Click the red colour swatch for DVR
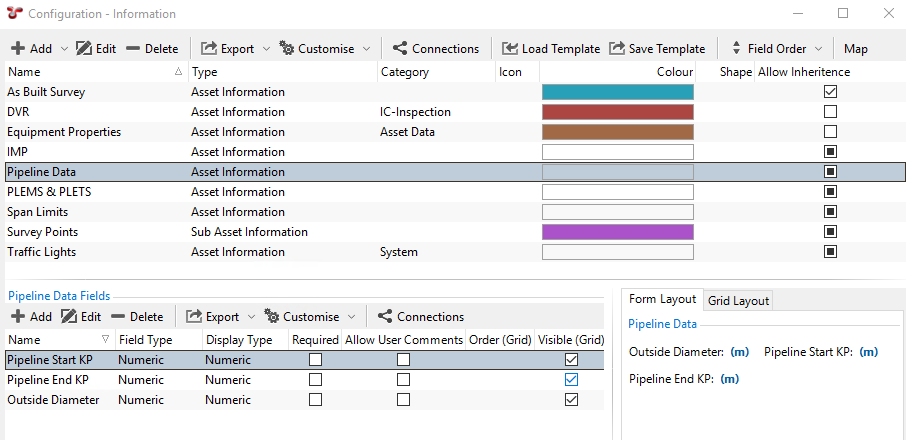906x440 pixels. pos(618,111)
